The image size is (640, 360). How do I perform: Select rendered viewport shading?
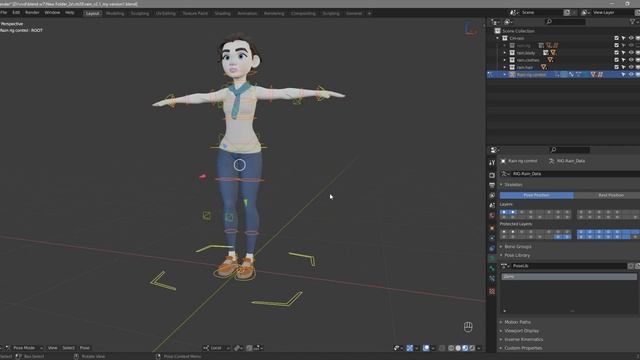[472, 348]
